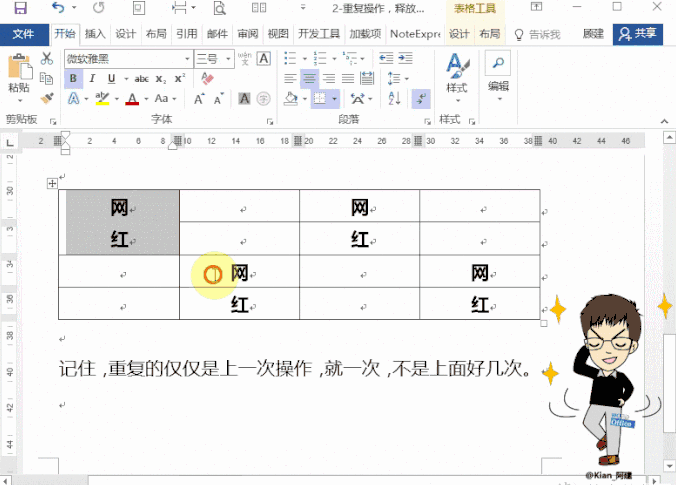
Task: Click the shading paint bucket icon
Action: tap(291, 99)
